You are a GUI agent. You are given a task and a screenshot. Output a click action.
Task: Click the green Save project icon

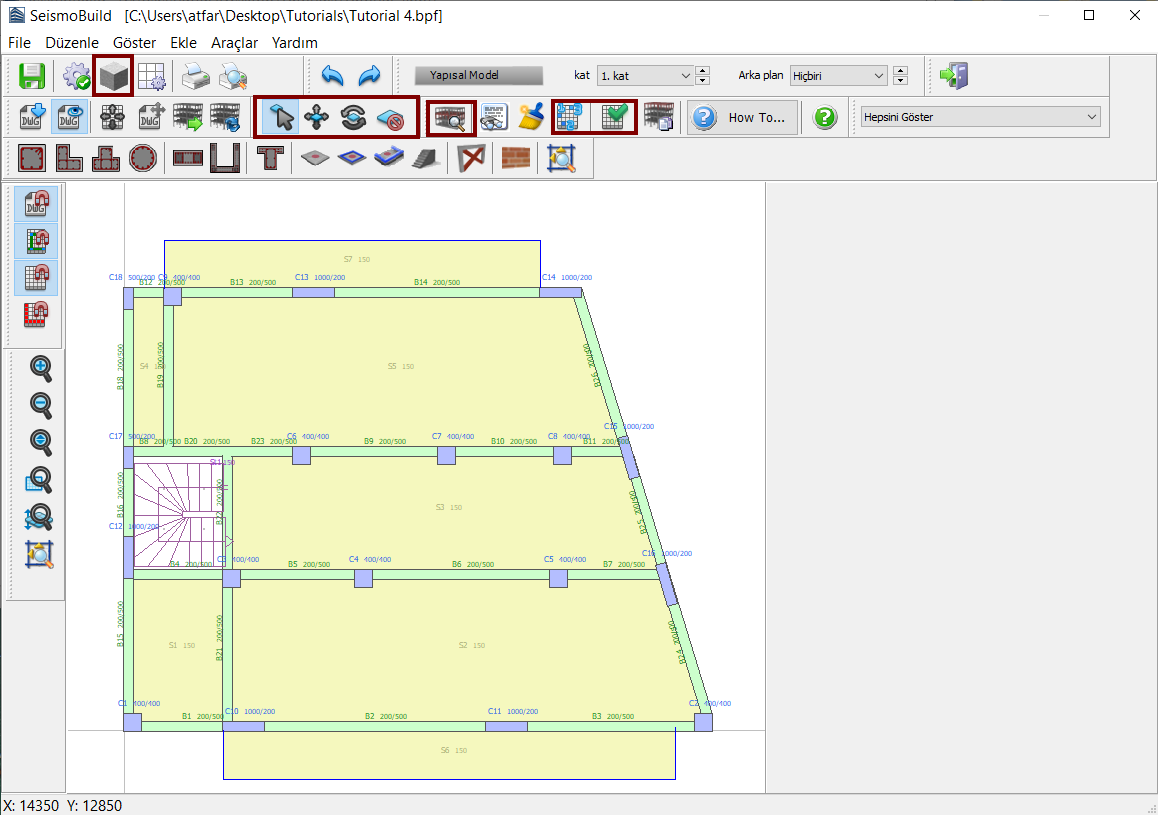coord(32,76)
